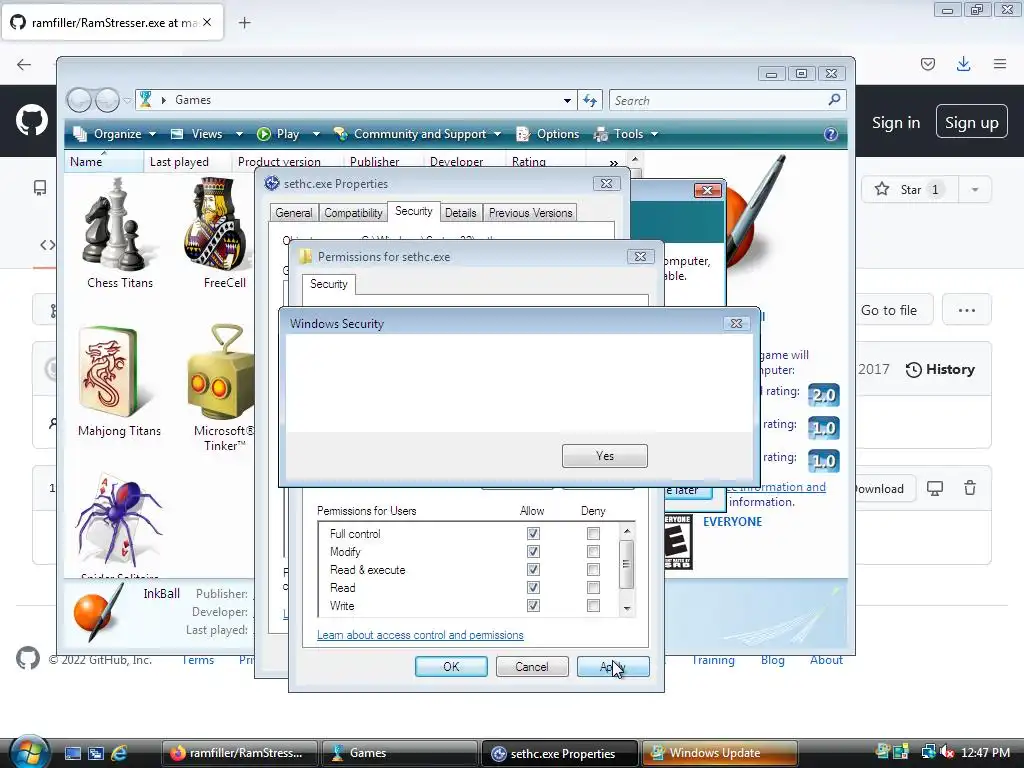This screenshot has width=1024, height=768.
Task: Open the Firefox hamburger menu
Action: pyautogui.click(x=1000, y=64)
